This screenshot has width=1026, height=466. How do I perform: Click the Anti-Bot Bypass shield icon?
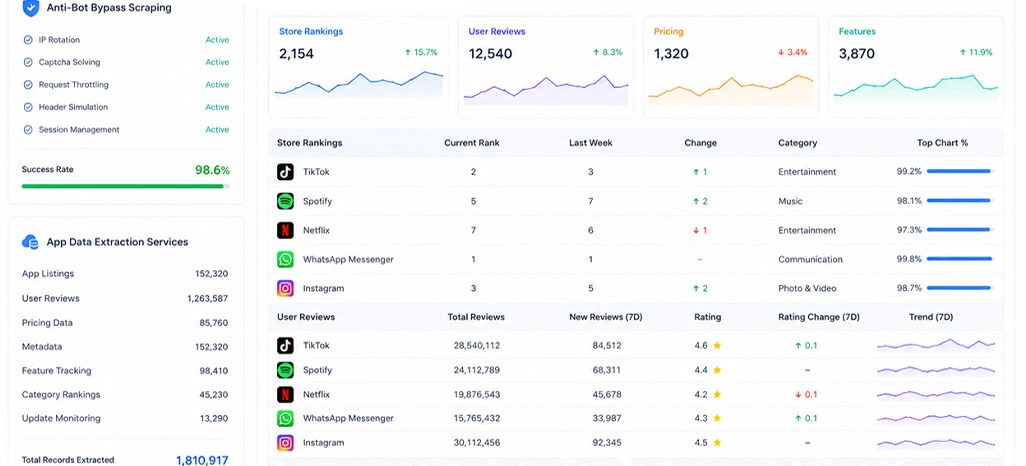point(30,7)
